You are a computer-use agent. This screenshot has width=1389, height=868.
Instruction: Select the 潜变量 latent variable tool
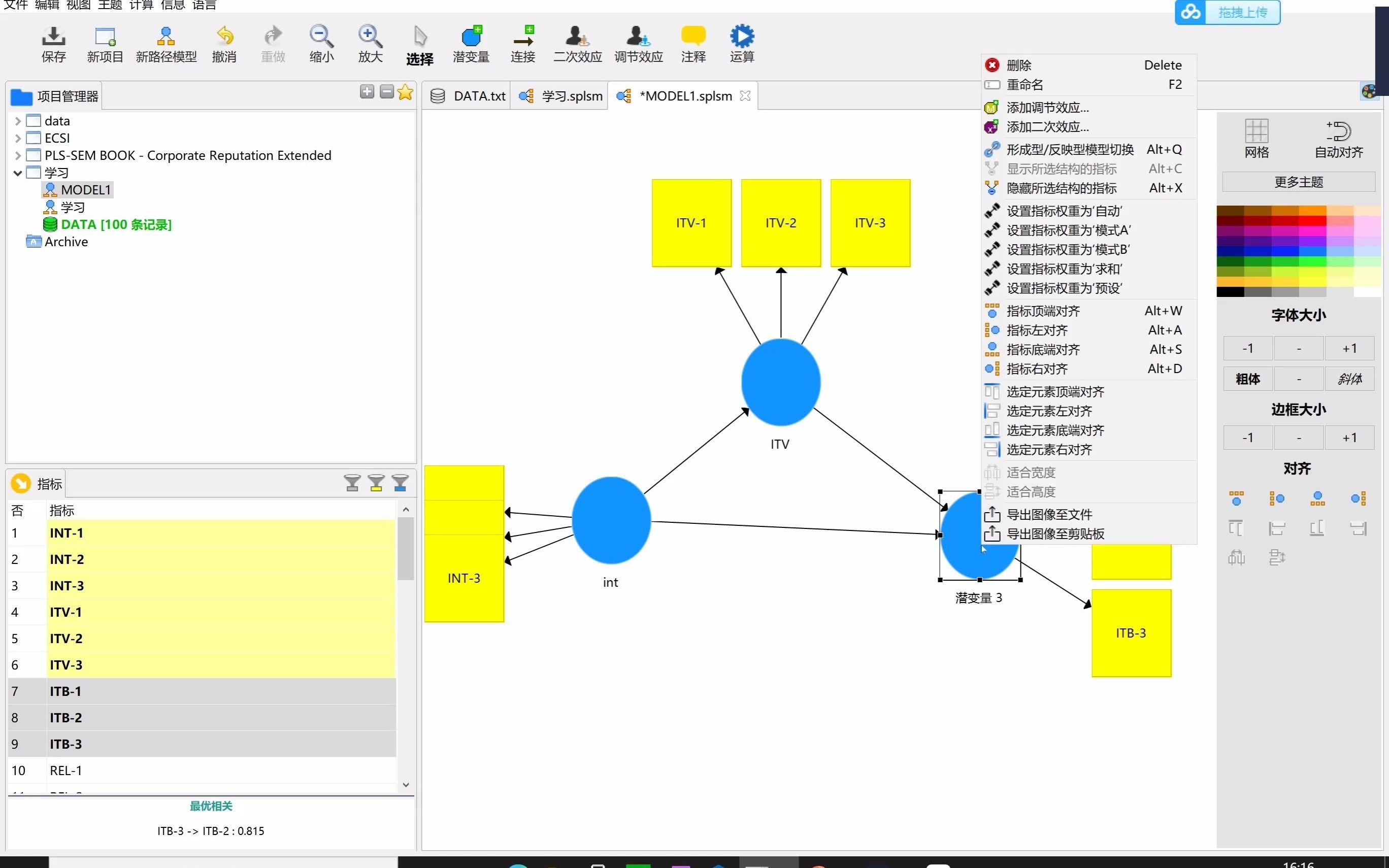click(471, 37)
